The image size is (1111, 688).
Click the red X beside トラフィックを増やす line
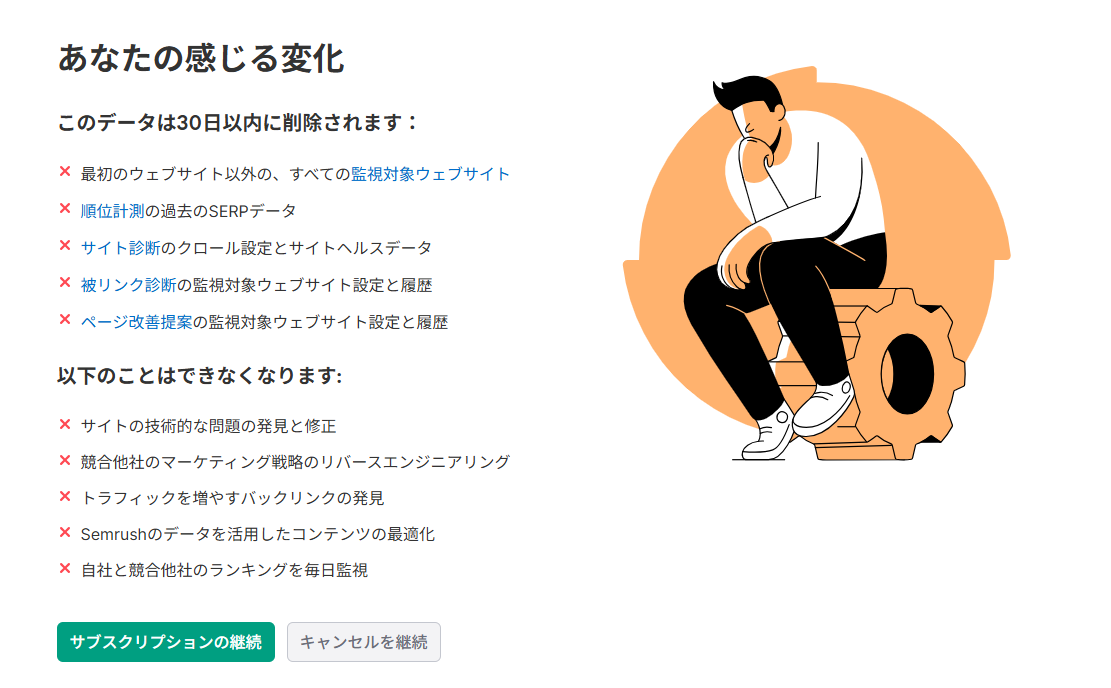pyautogui.click(x=65, y=496)
